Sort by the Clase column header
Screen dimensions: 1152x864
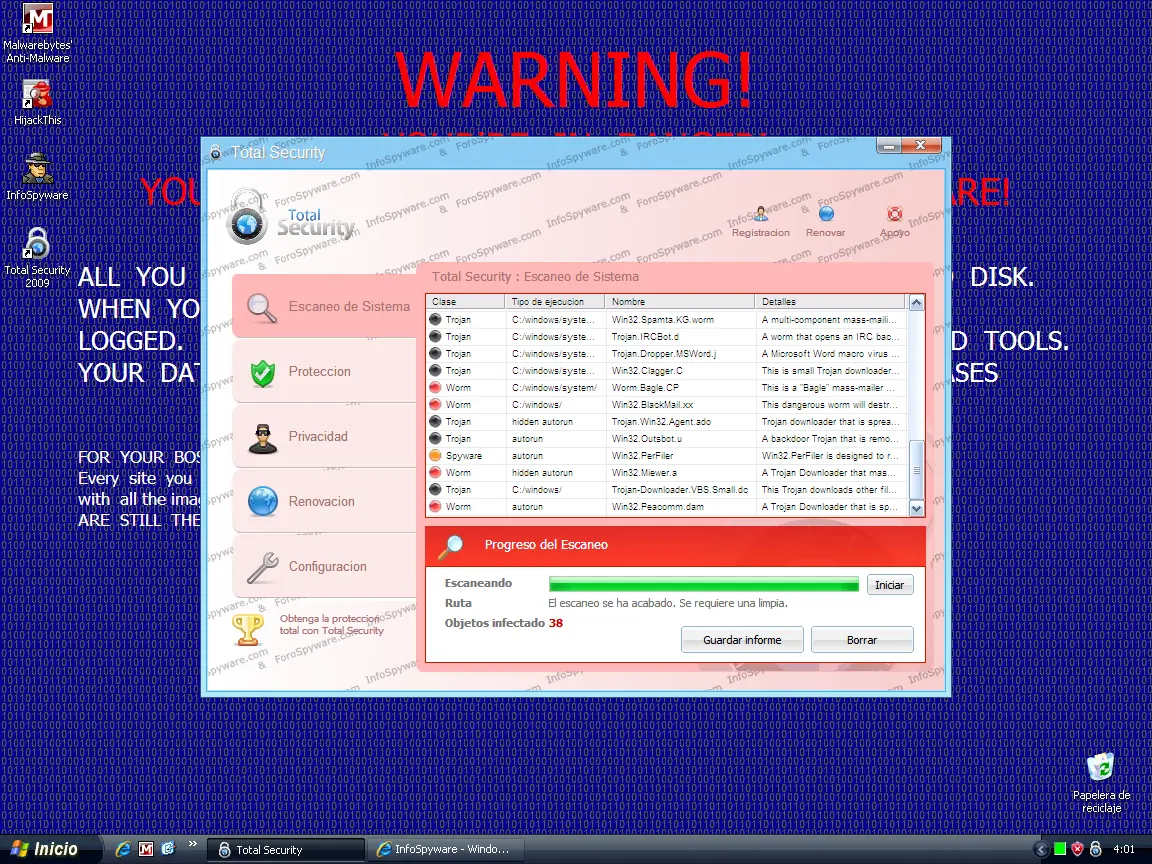tap(465, 302)
